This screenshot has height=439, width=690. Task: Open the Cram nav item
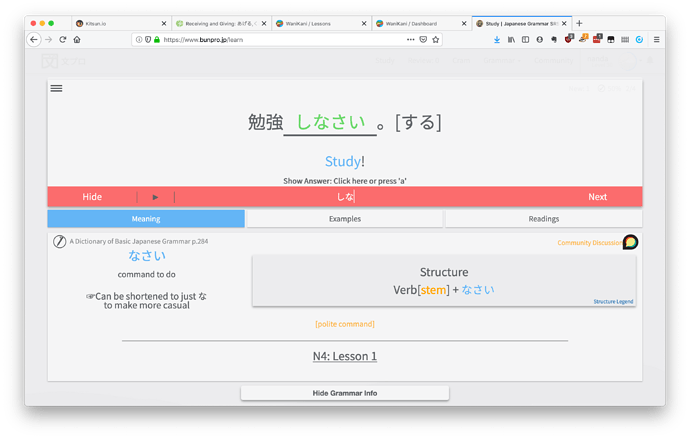coord(461,61)
